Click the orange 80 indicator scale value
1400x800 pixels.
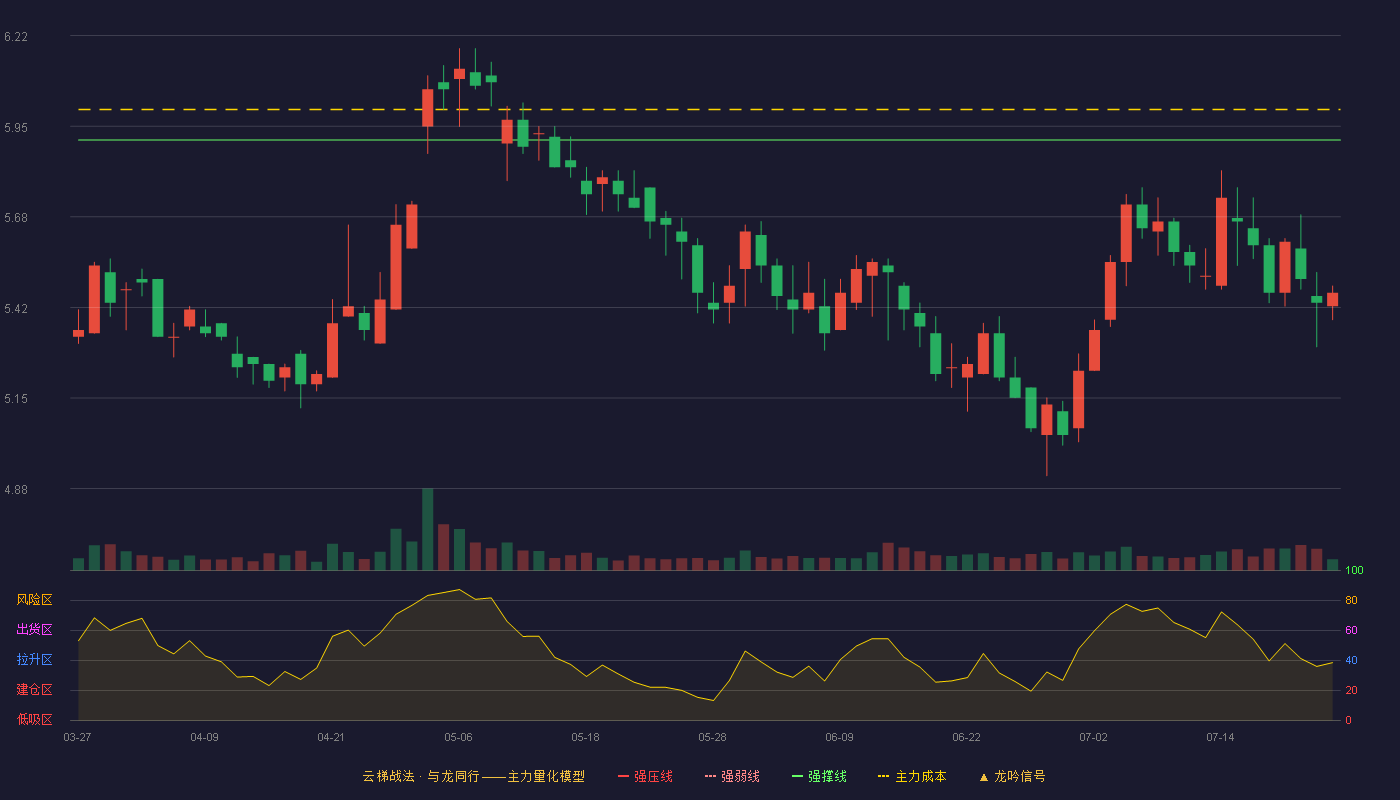coord(1351,600)
